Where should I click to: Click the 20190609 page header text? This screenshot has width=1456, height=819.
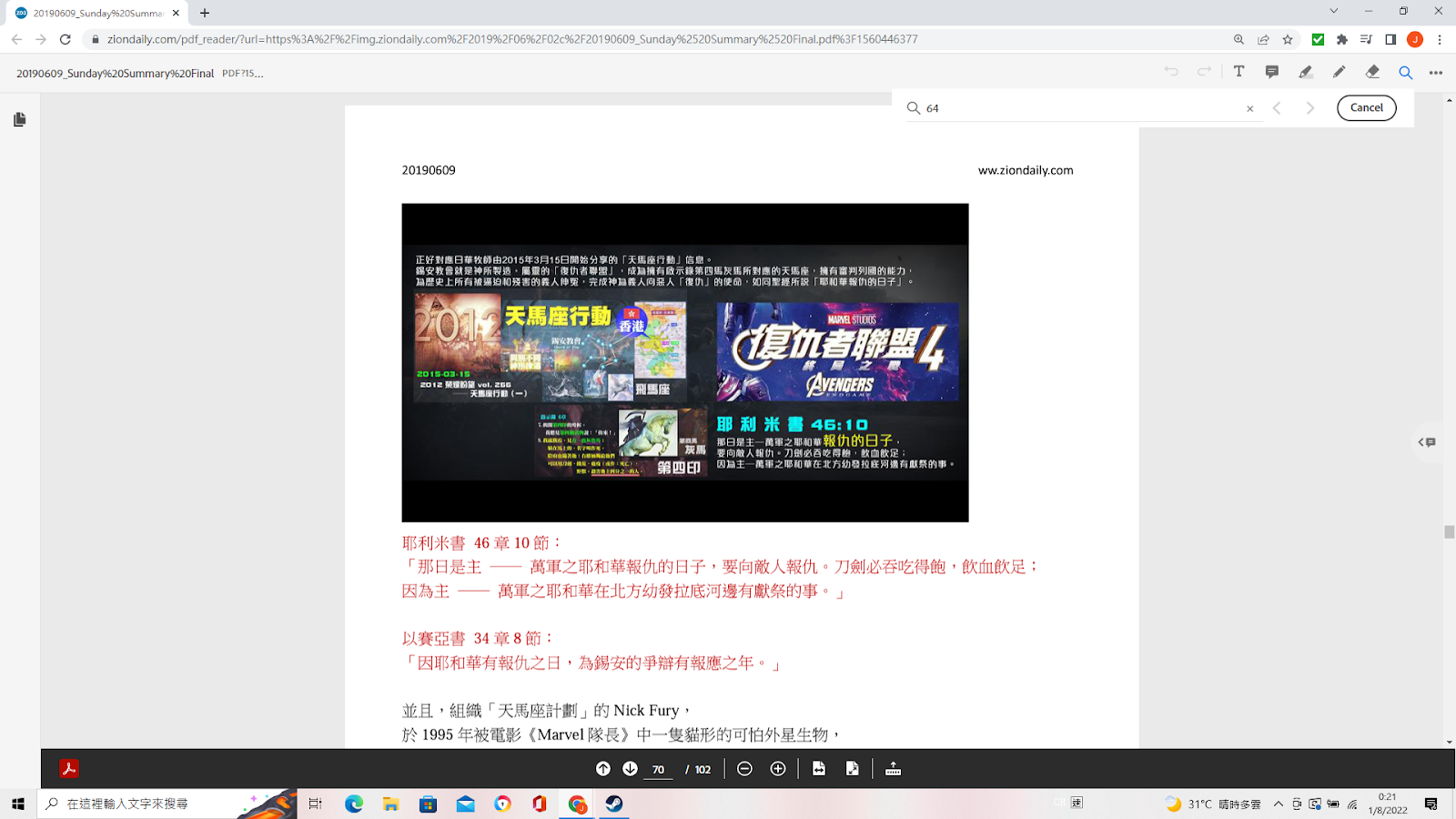coord(429,170)
